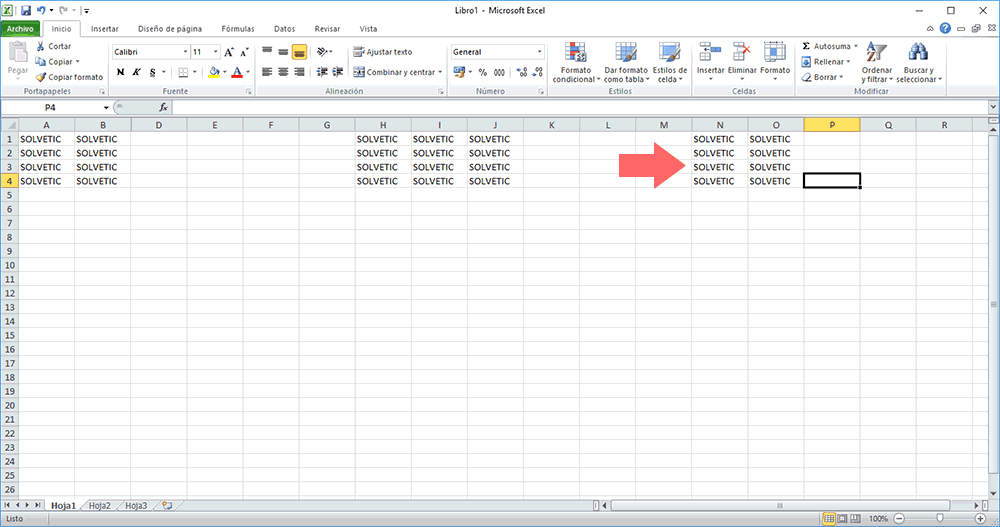
Task: Select all cells with the corner button
Action: (x=10, y=125)
